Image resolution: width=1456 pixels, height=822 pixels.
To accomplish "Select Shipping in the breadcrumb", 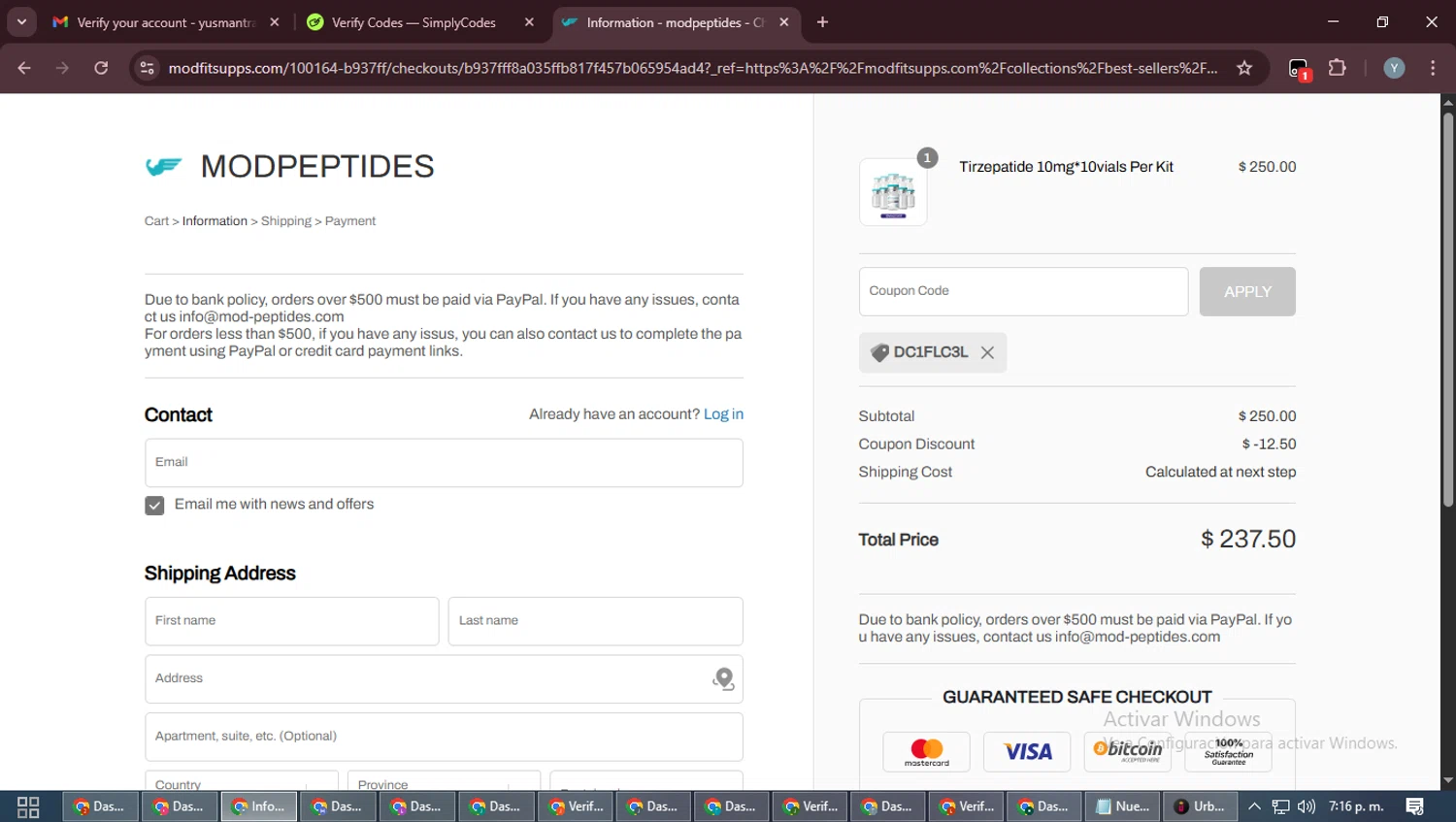I will pyautogui.click(x=286, y=221).
